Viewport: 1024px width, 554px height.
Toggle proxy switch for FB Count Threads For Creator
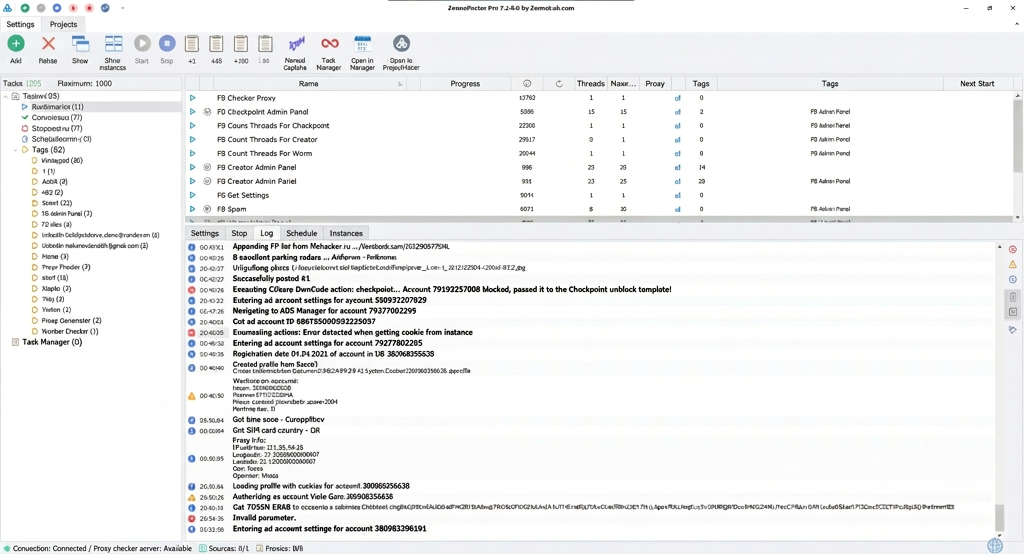click(677, 140)
